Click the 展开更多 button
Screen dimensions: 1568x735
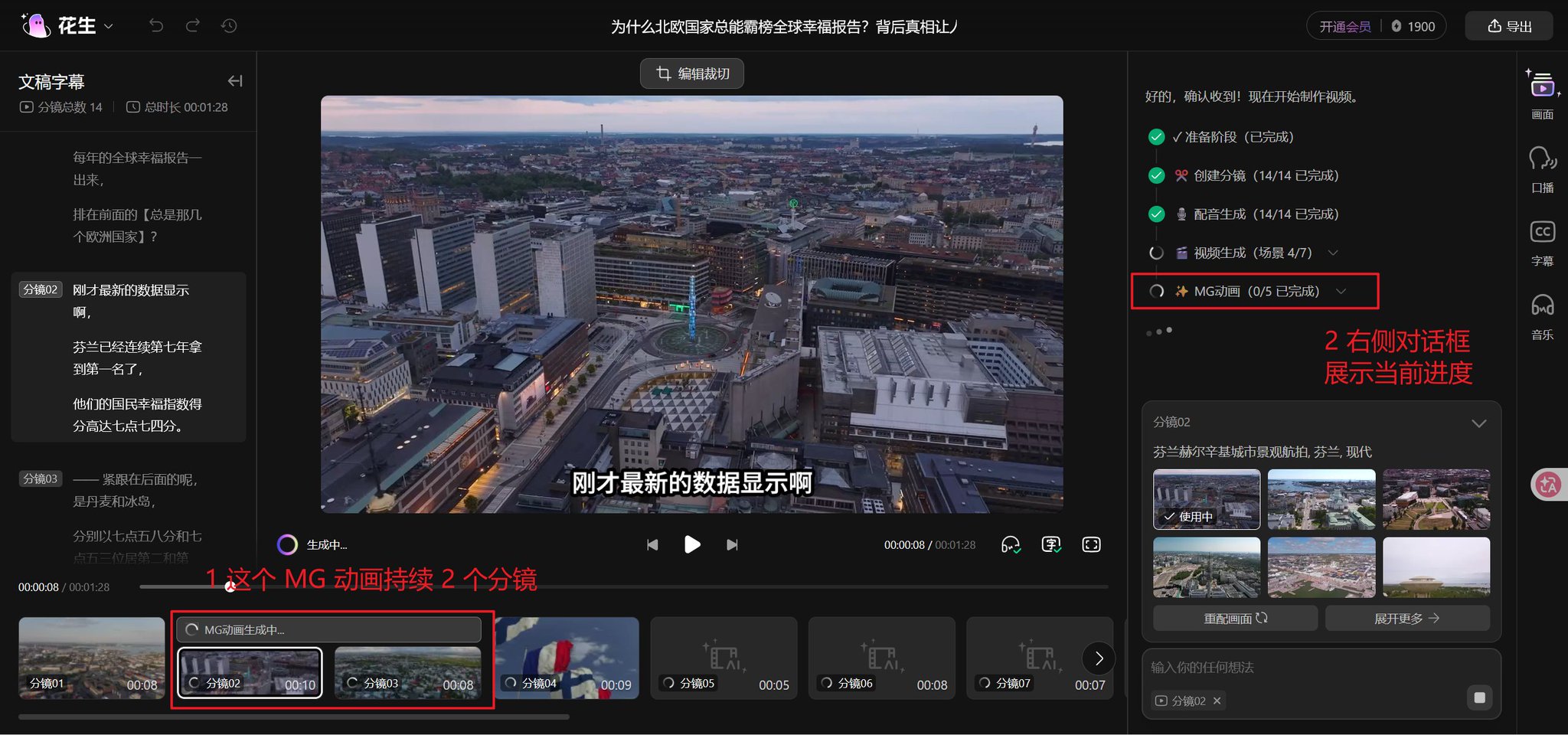coord(1407,618)
